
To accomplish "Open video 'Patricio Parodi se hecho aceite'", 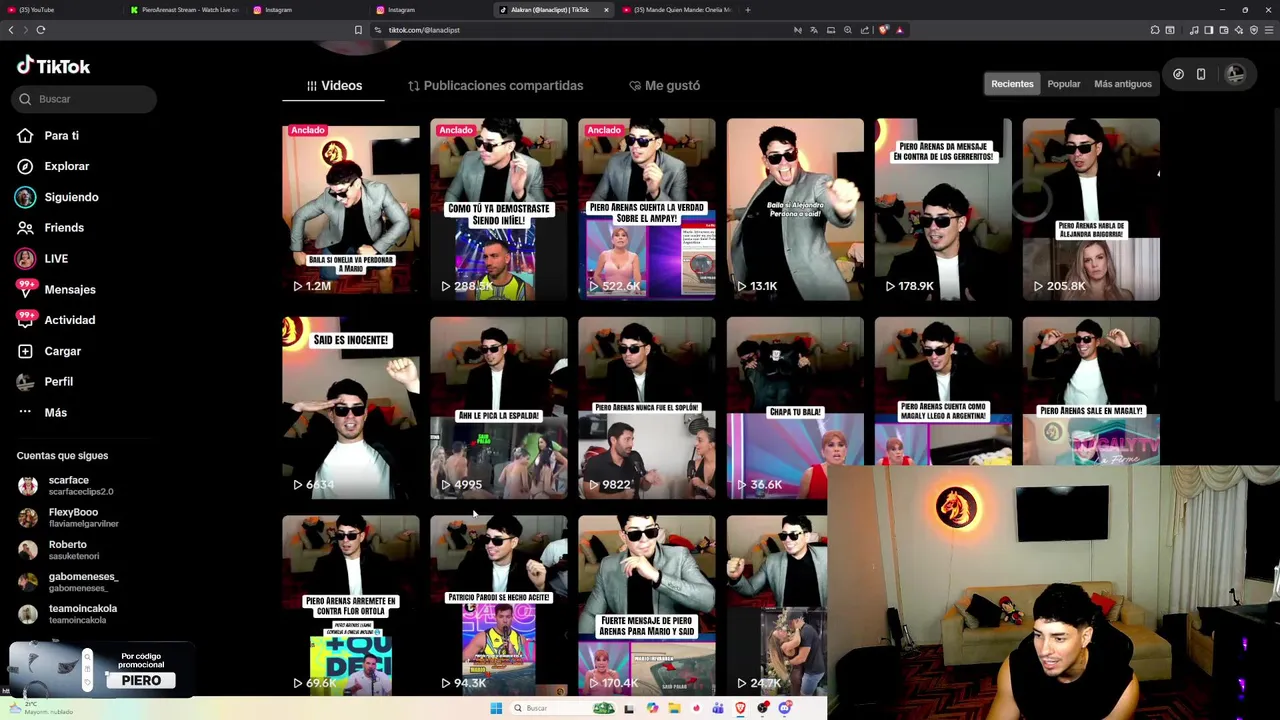I will click(x=498, y=605).
